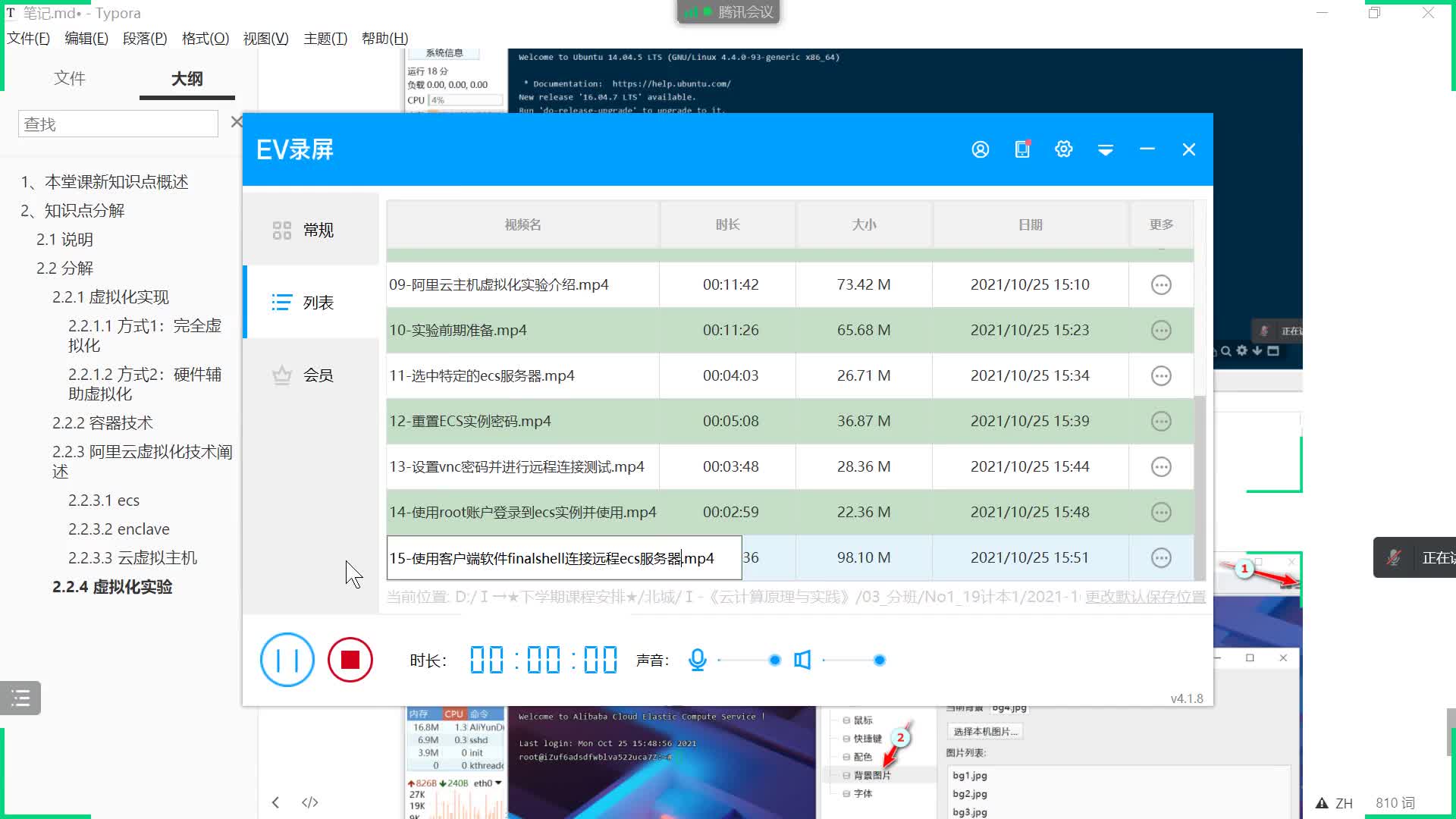
Task: Open the 文件(F) menu in Typora
Action: tap(28, 38)
